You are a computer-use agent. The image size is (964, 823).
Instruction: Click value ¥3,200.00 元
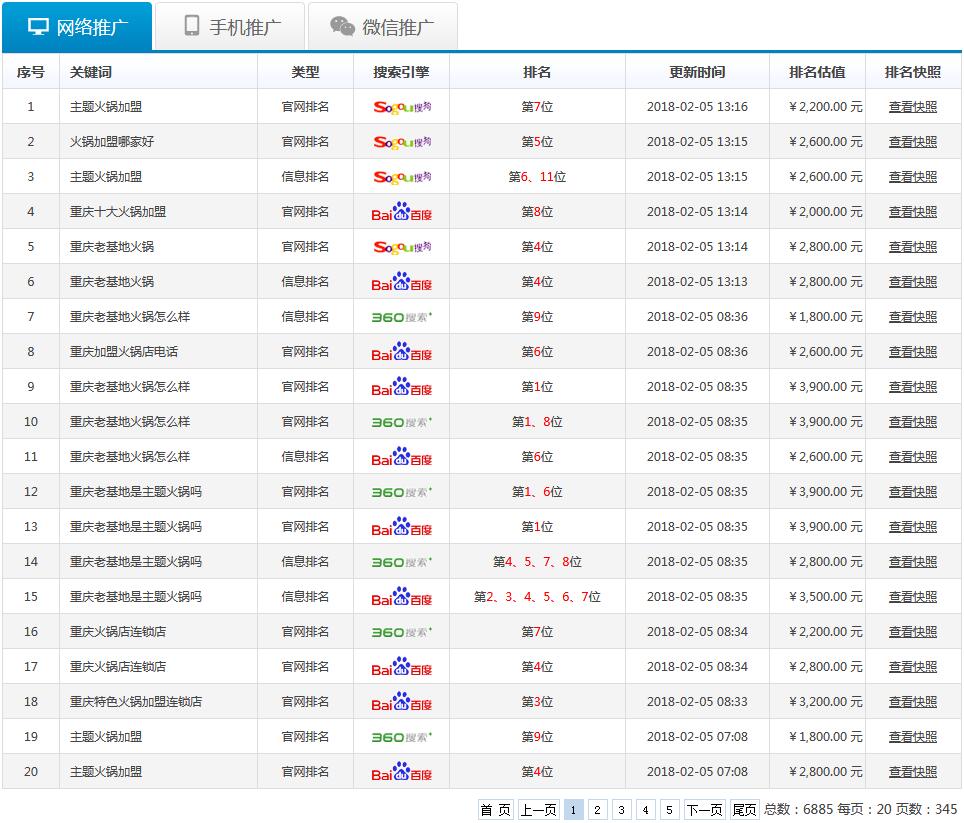tap(826, 702)
